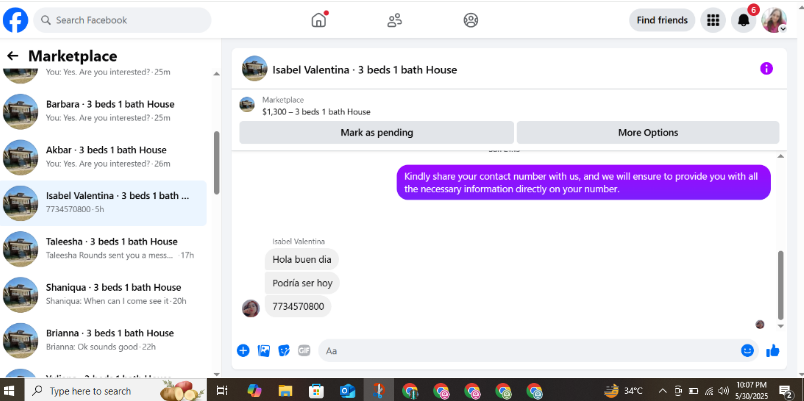Open more actions with the plus icon

(x=243, y=351)
